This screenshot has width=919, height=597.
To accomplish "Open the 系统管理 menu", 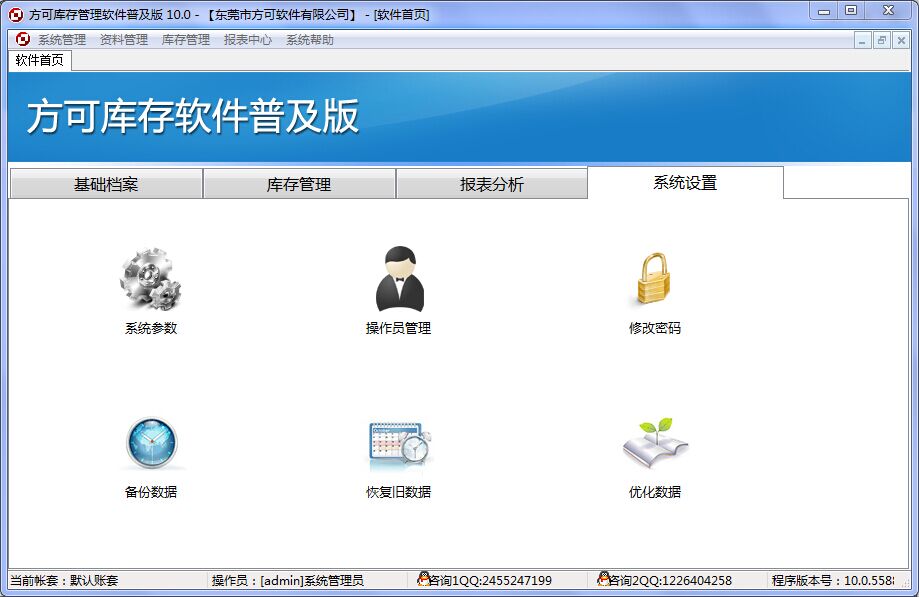I will coord(62,40).
